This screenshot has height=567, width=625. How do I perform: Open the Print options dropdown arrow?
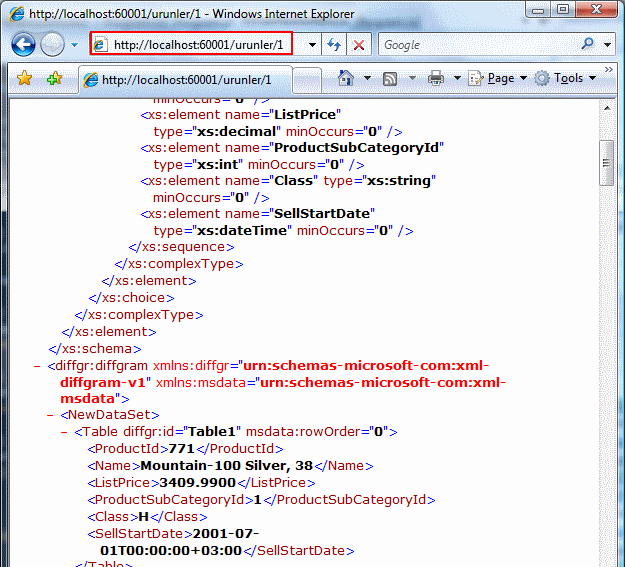456,78
